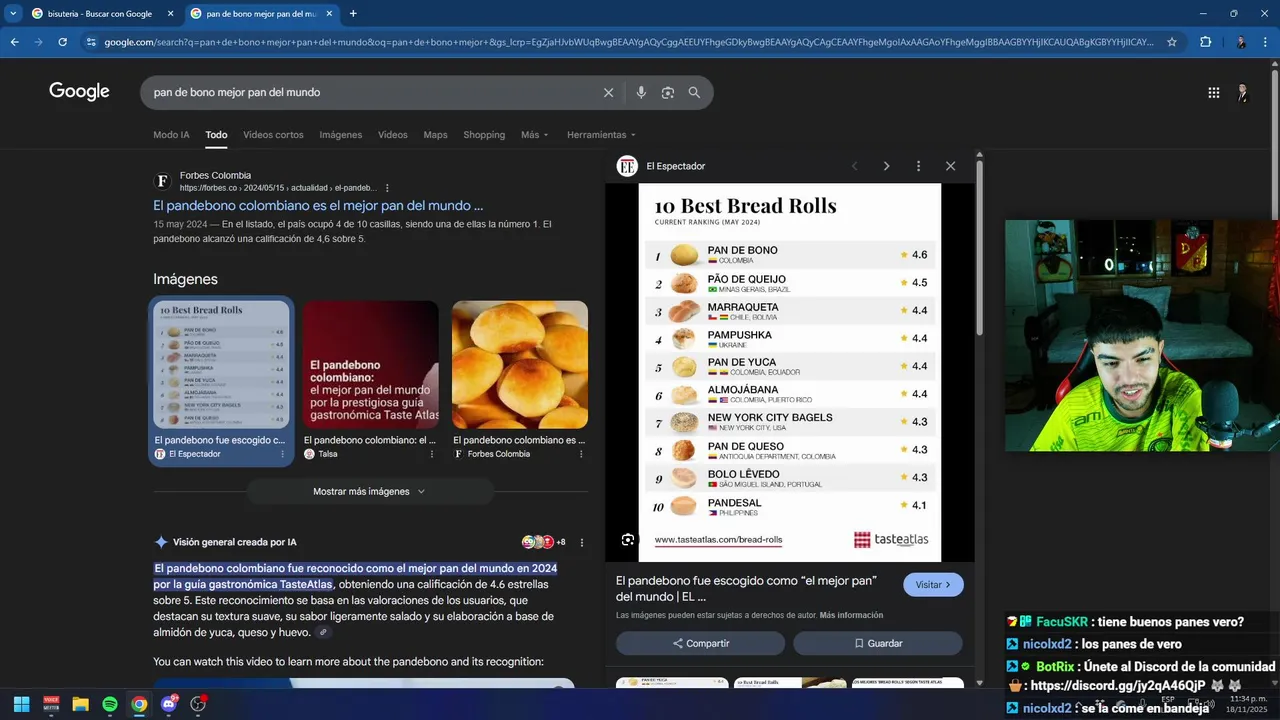
Task: Open the Google apps grid
Action: tap(1213, 92)
